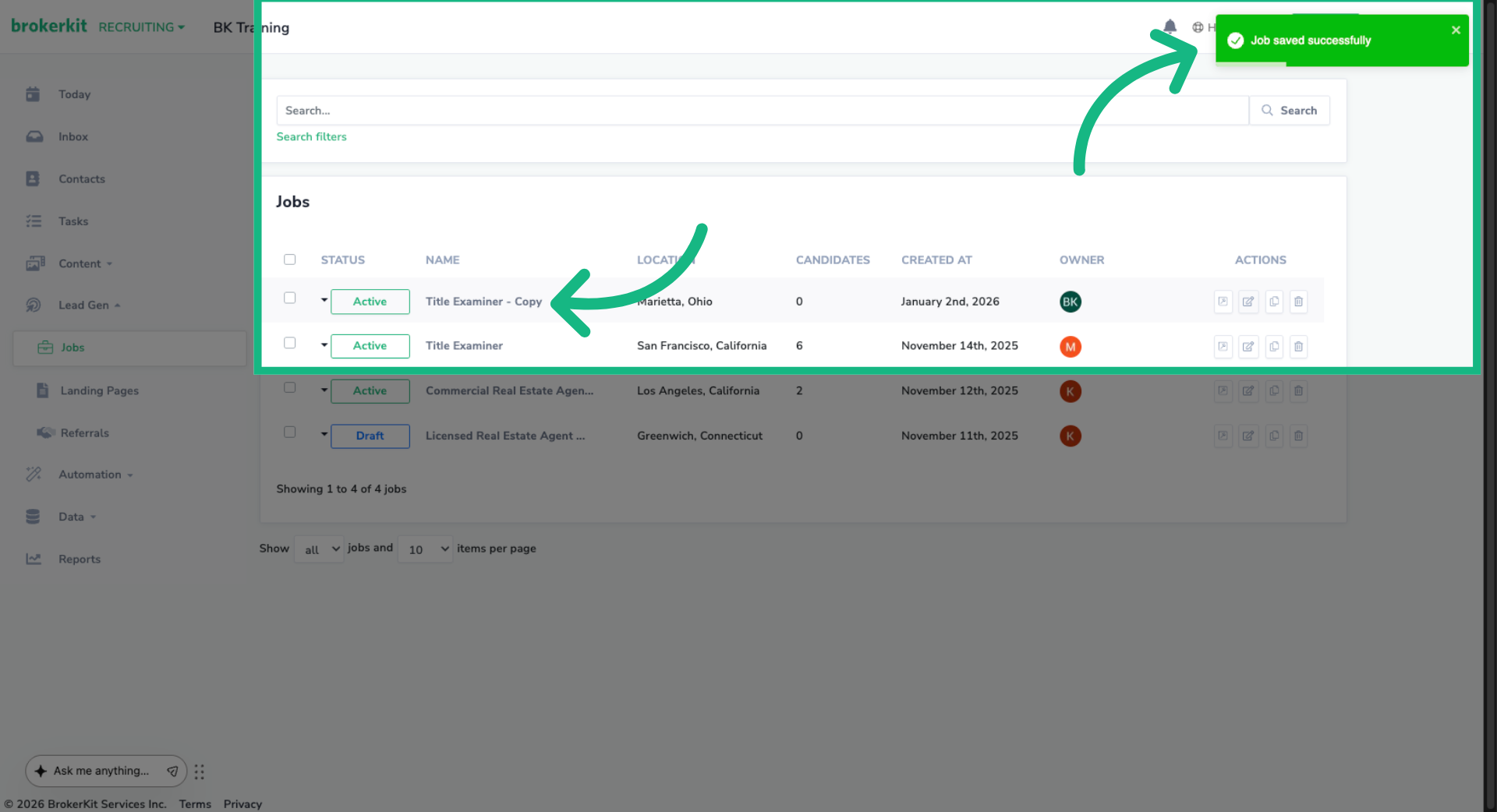Edit the Licensed Real Estate Agent job

click(x=1248, y=436)
